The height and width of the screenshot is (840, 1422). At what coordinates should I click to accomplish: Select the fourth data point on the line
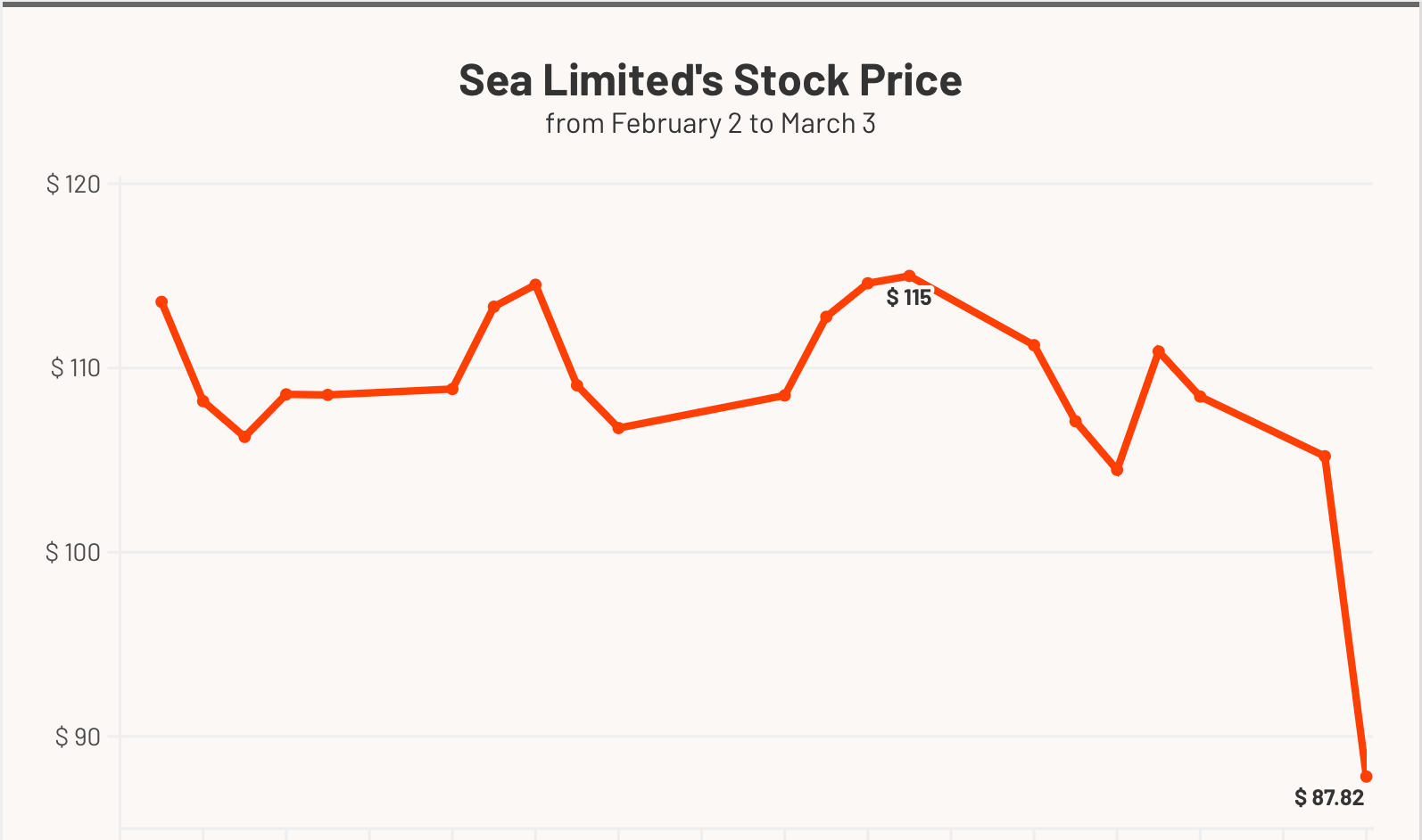click(x=286, y=394)
